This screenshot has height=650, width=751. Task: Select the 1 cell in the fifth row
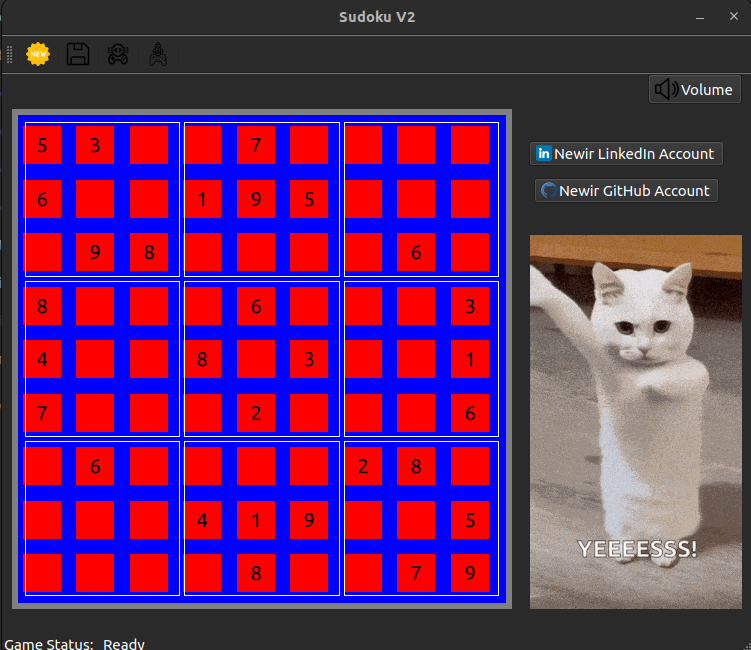(470, 359)
